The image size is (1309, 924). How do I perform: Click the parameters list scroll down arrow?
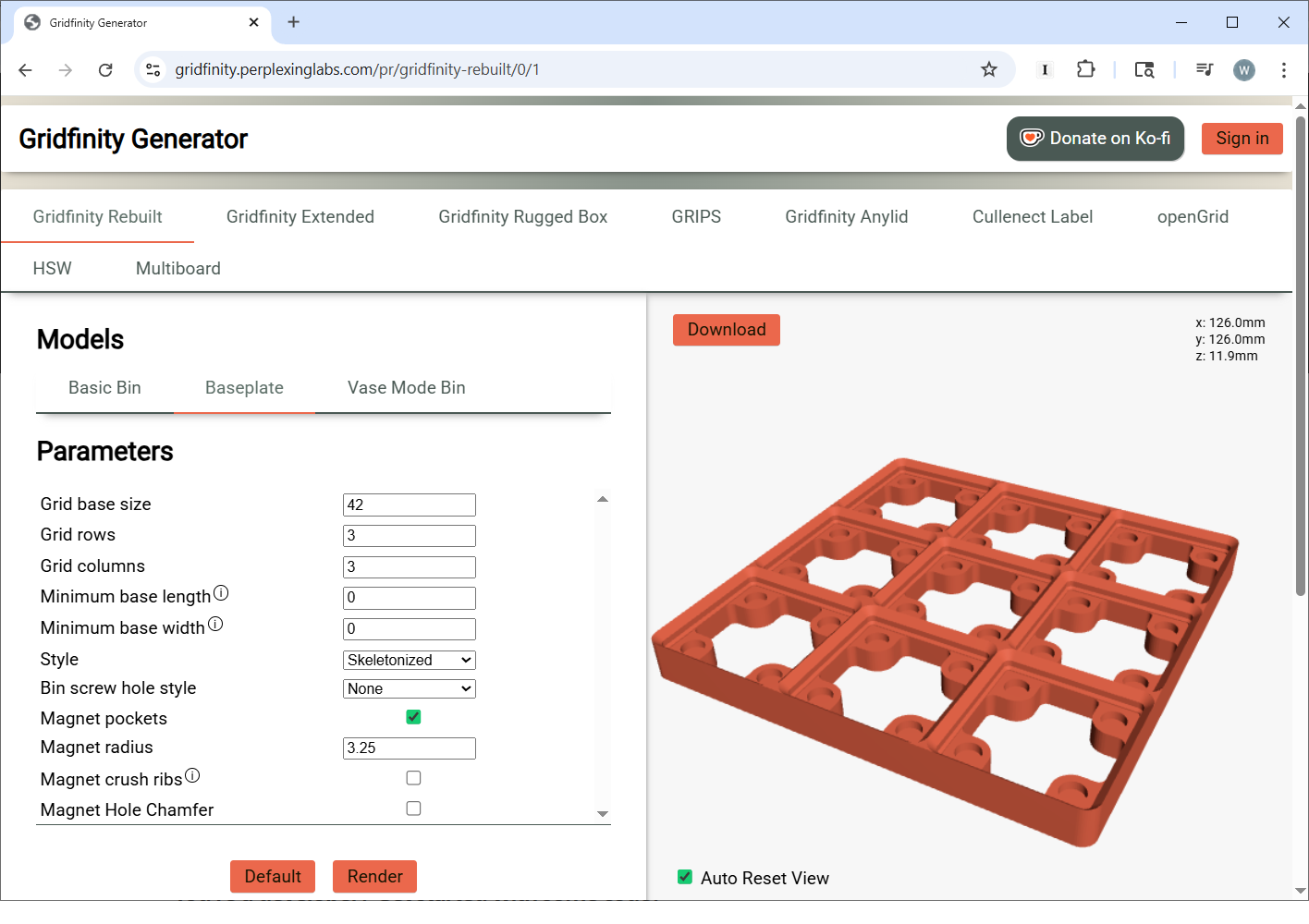point(603,814)
